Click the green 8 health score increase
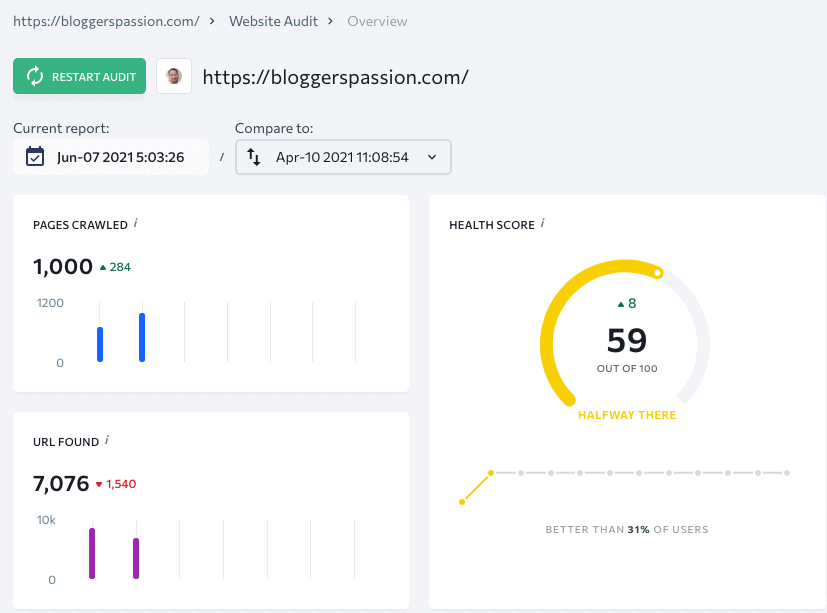Screen dimensions: 827x613 click(627, 303)
